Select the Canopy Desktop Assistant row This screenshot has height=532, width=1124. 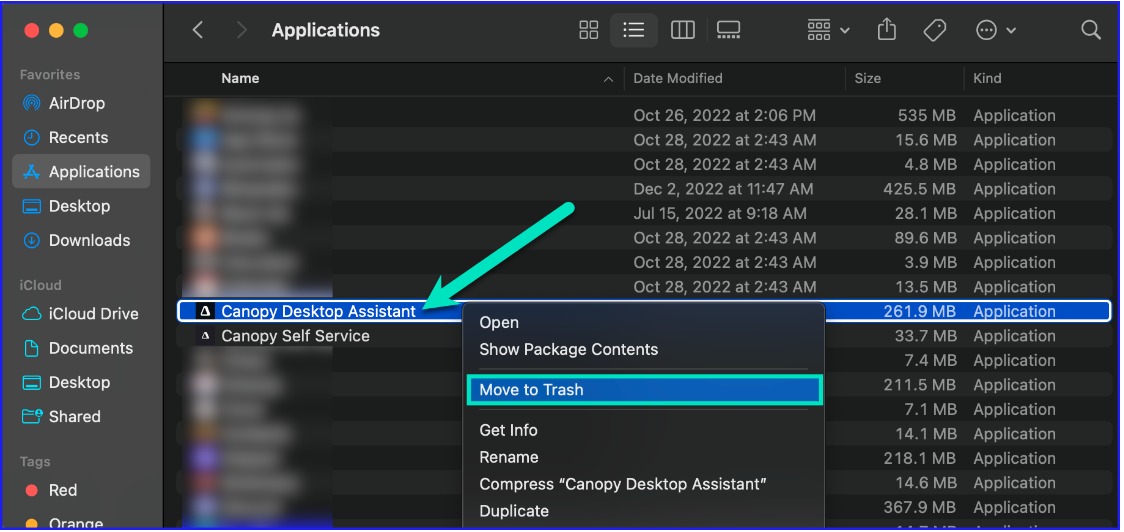pyautogui.click(x=644, y=311)
